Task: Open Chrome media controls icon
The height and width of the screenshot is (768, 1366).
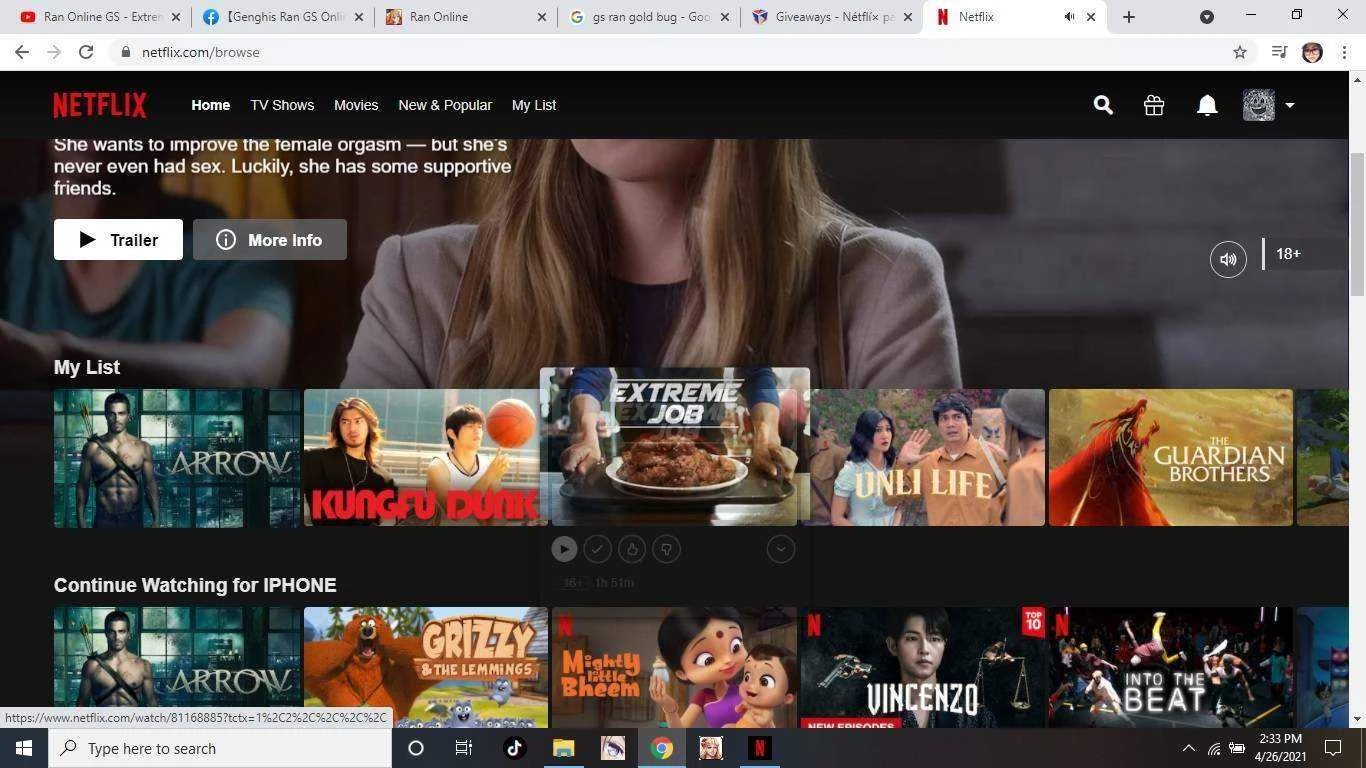Action: (x=1279, y=52)
